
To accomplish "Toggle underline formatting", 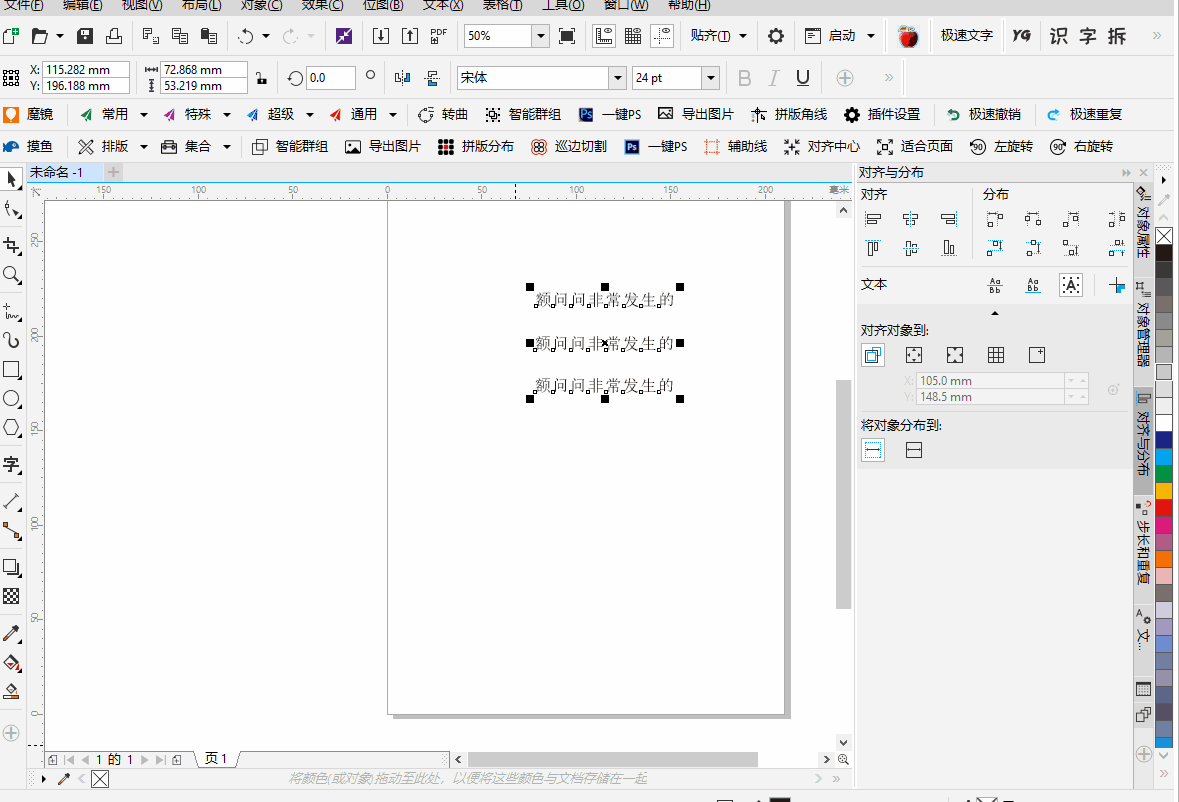I will [x=802, y=77].
